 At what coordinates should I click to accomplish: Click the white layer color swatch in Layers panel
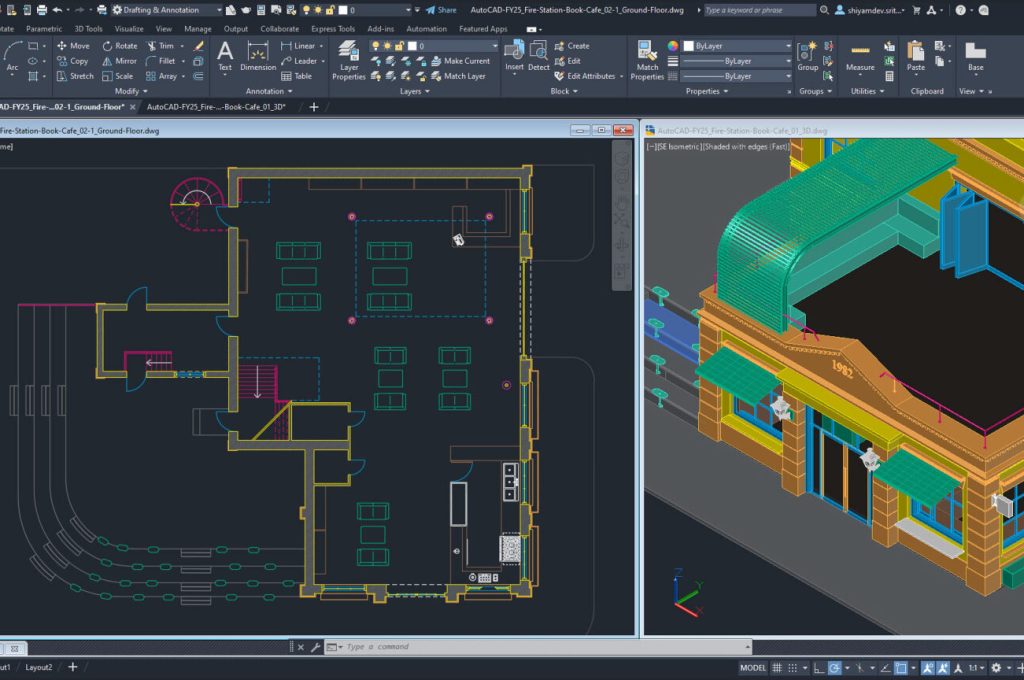412,46
